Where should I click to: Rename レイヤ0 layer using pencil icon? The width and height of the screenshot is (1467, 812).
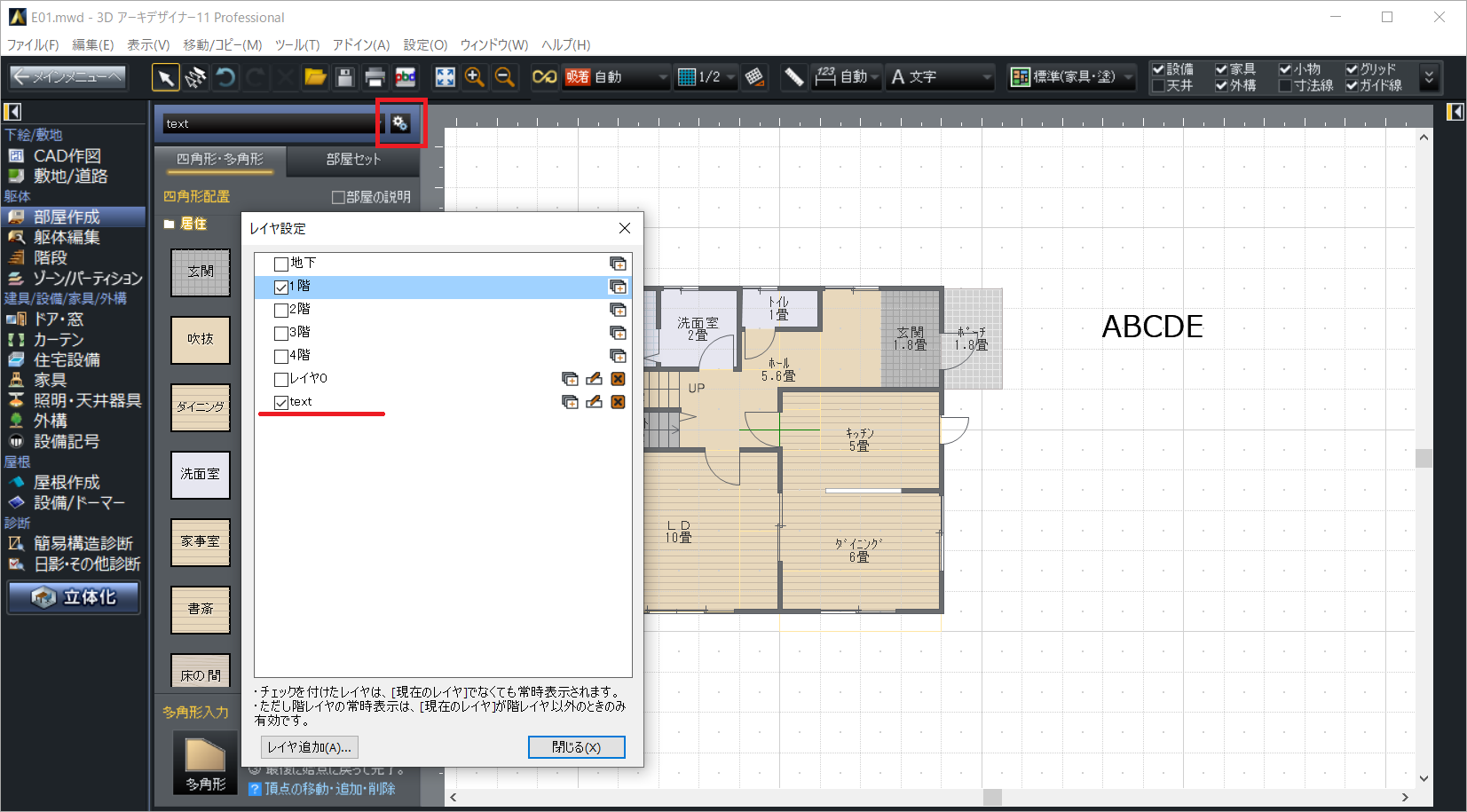click(594, 379)
